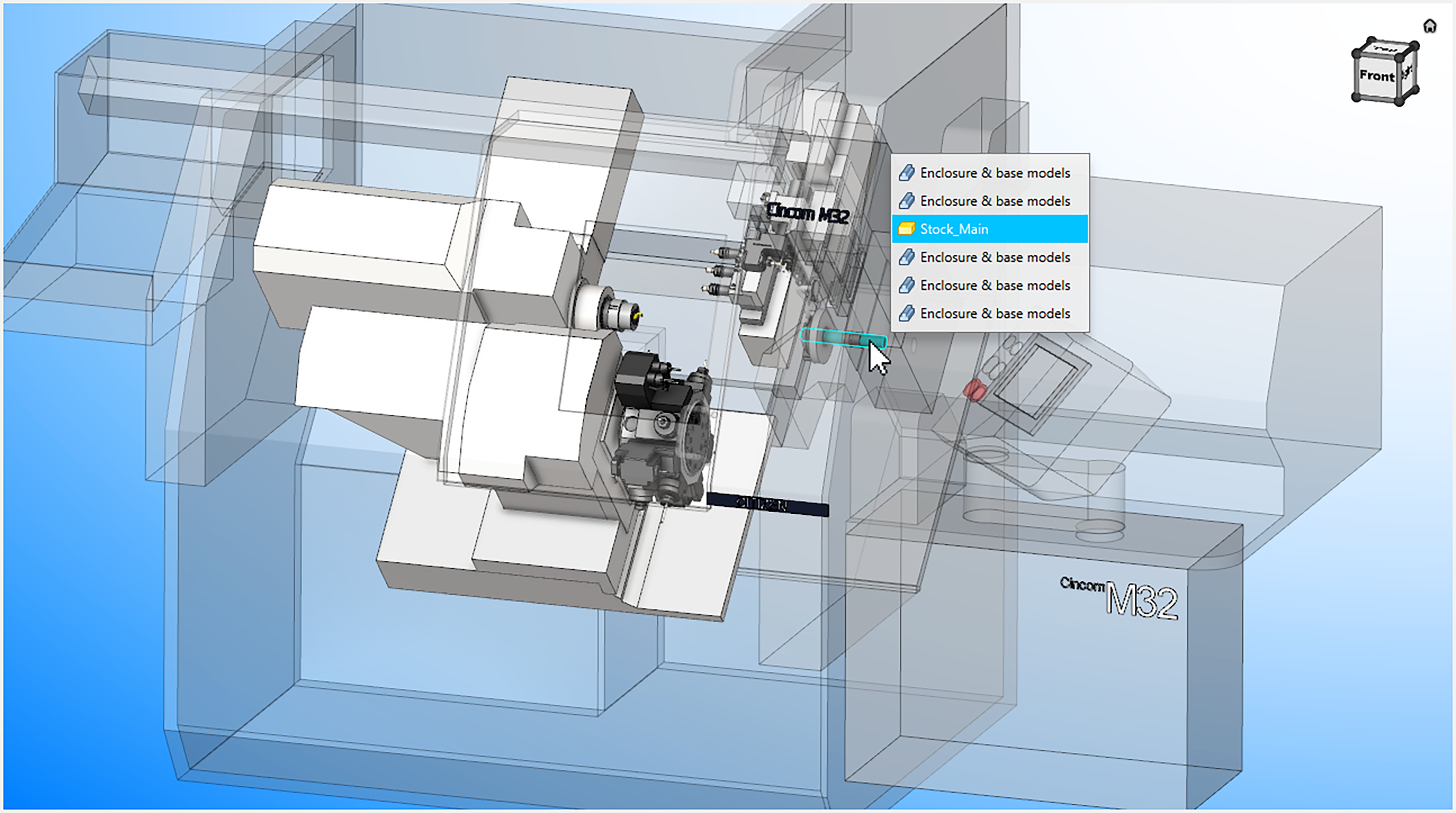
Task: Click the red emergency stop button on the machine
Action: (x=975, y=390)
